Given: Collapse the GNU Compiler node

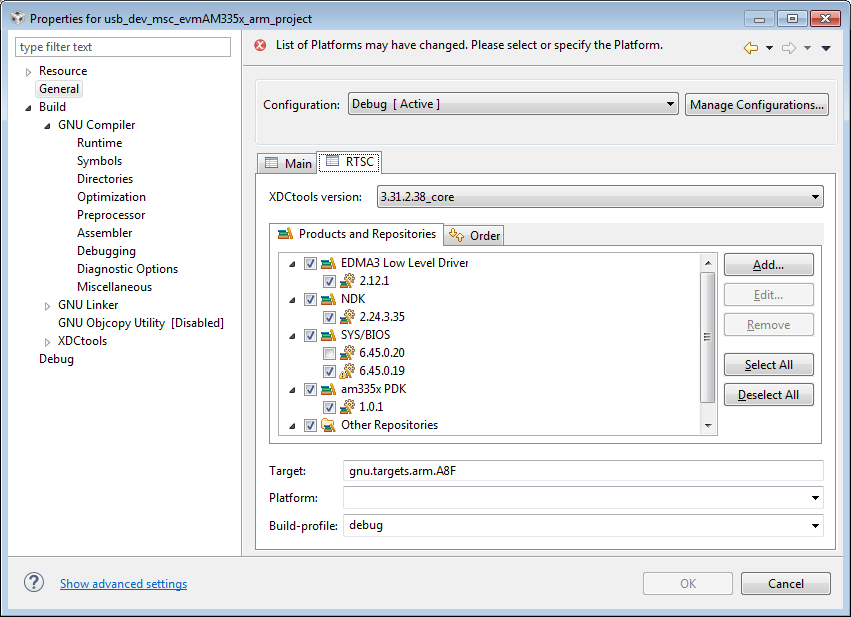Looking at the screenshot, I should pyautogui.click(x=47, y=125).
